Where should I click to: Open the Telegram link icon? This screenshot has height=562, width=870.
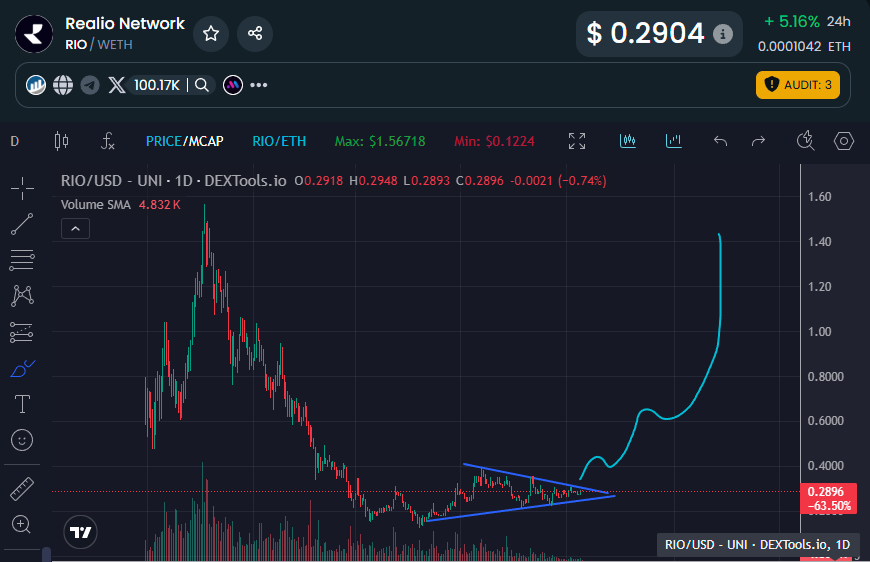90,85
